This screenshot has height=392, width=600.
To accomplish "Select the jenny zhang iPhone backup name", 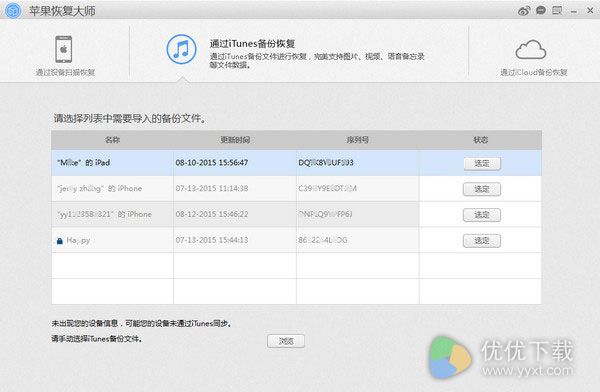I will [99, 188].
